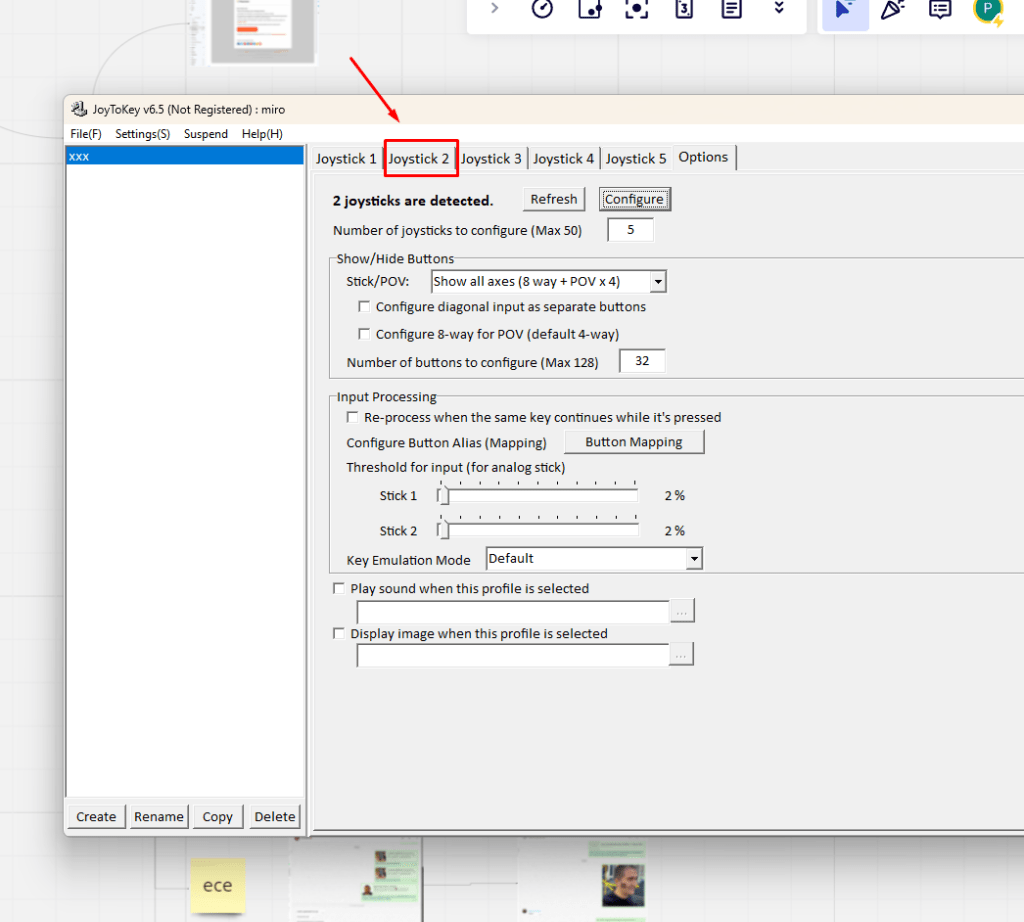The width and height of the screenshot is (1024, 922).
Task: Click the Stick 2 threshold slider
Action: 538,530
